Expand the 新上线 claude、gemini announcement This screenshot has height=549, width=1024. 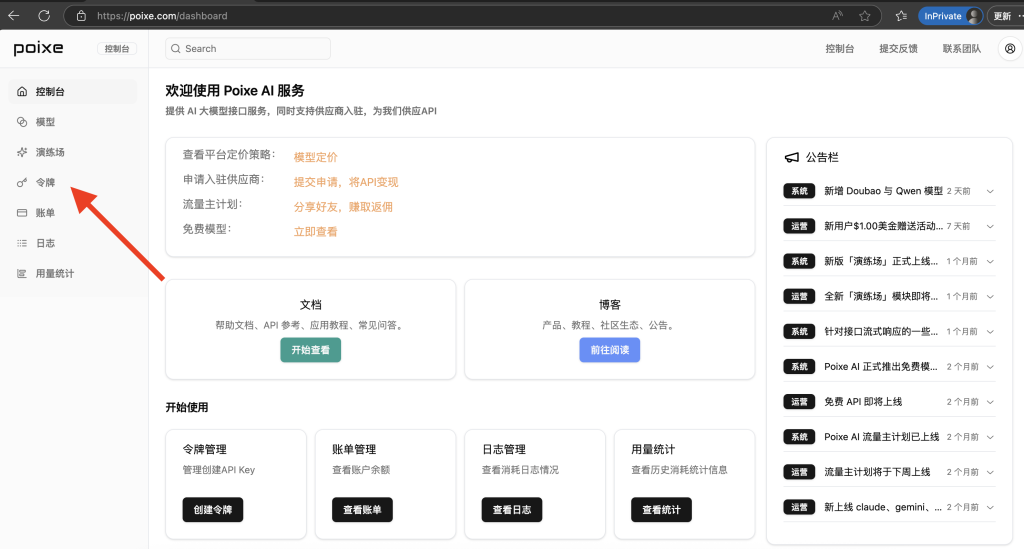(990, 507)
